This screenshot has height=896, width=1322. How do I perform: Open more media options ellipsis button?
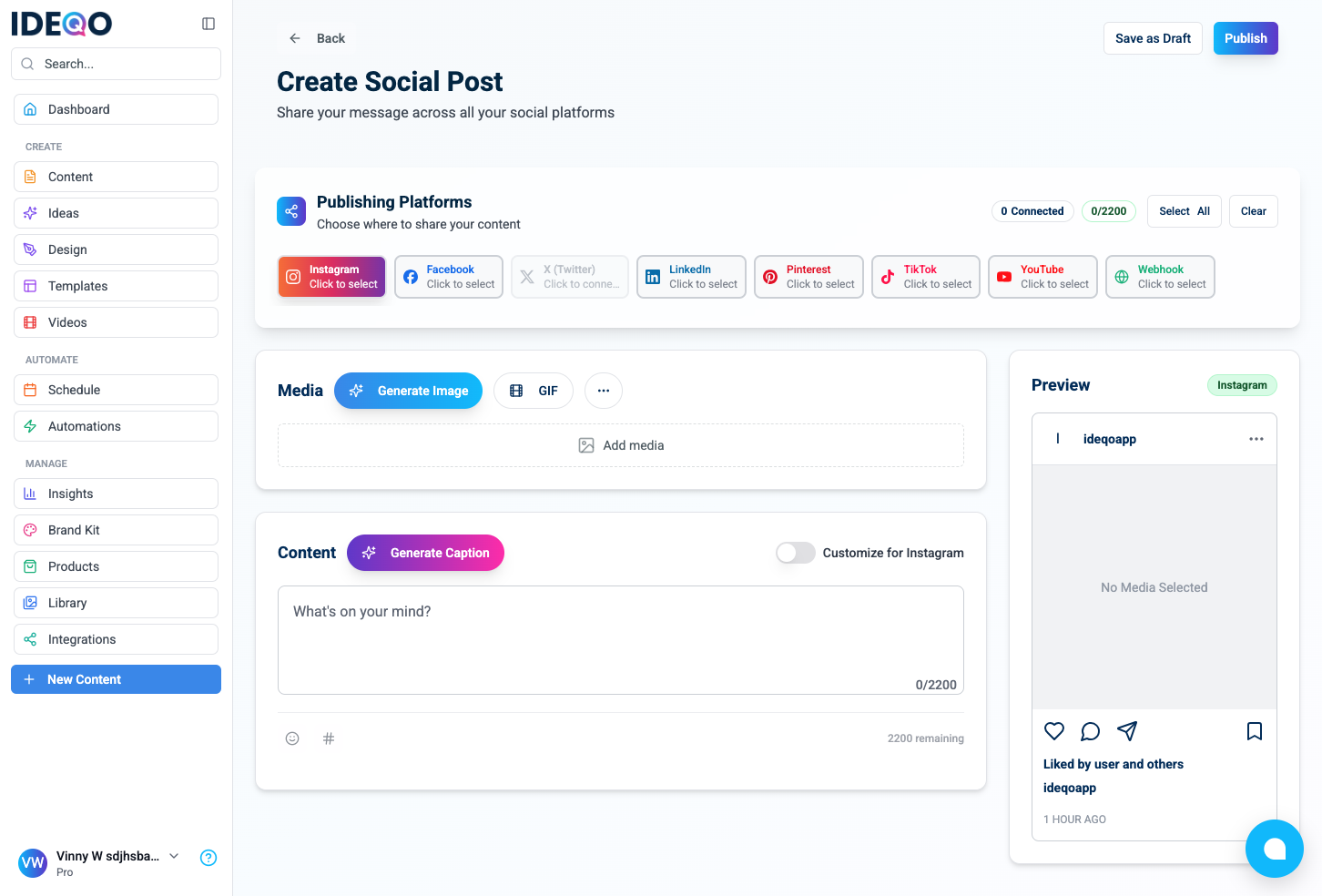(x=604, y=391)
